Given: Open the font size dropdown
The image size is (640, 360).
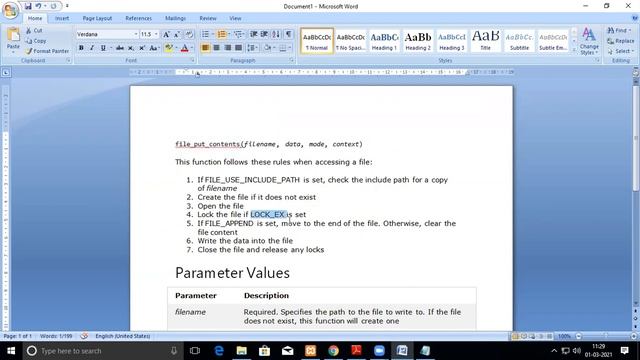Looking at the screenshot, I should 156,35.
